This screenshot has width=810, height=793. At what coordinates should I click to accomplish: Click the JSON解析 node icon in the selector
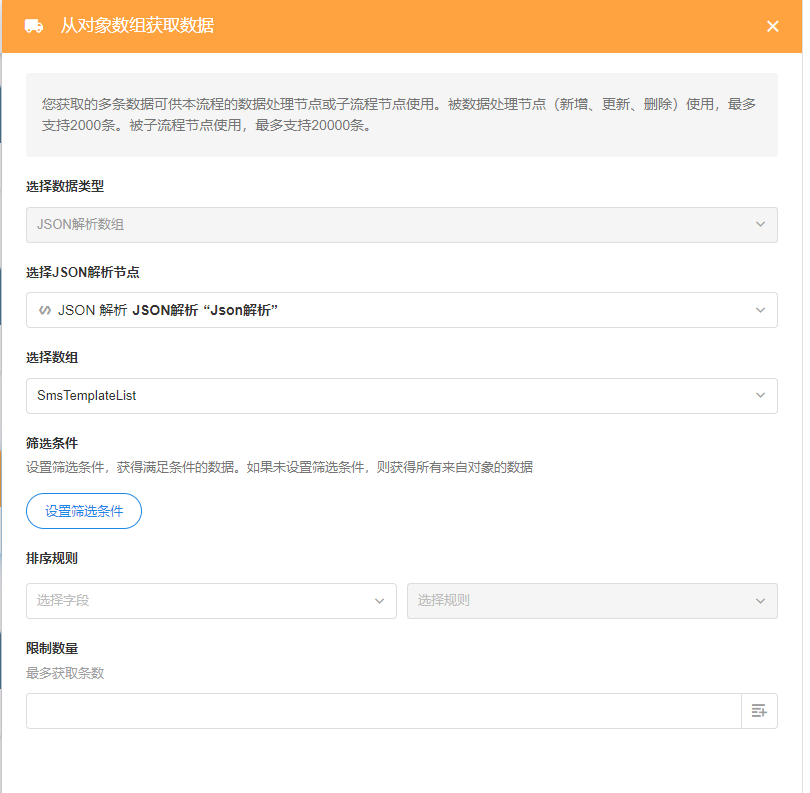(x=45, y=310)
